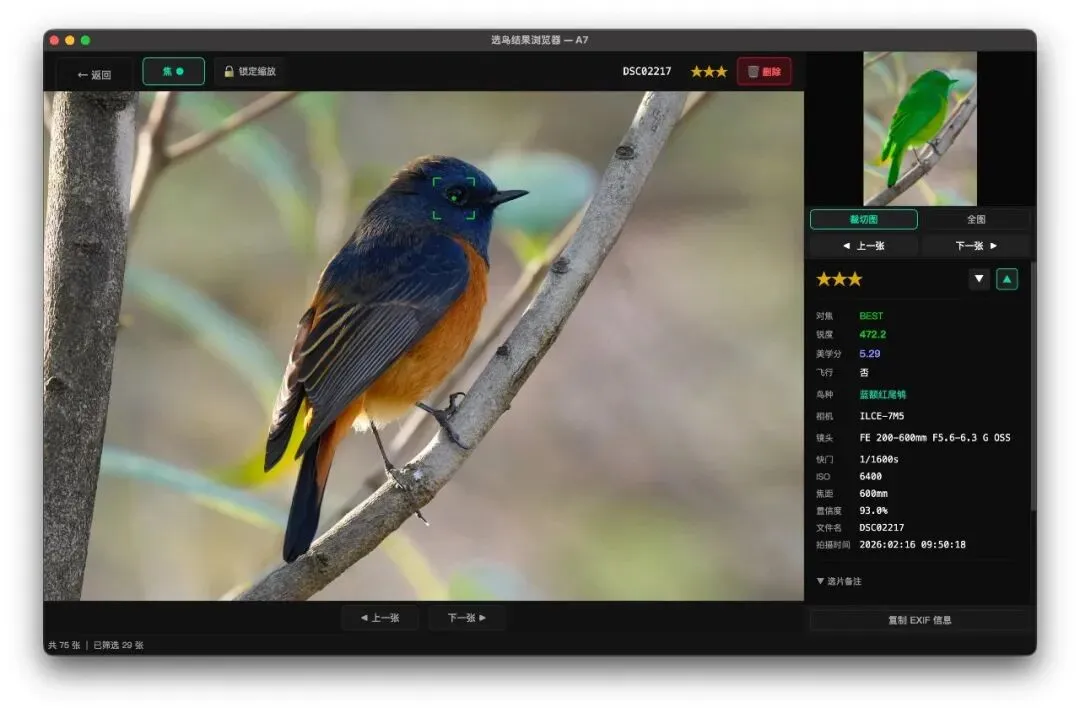Click the three gold stars in the info panel
1080x713 pixels.
coord(839,279)
